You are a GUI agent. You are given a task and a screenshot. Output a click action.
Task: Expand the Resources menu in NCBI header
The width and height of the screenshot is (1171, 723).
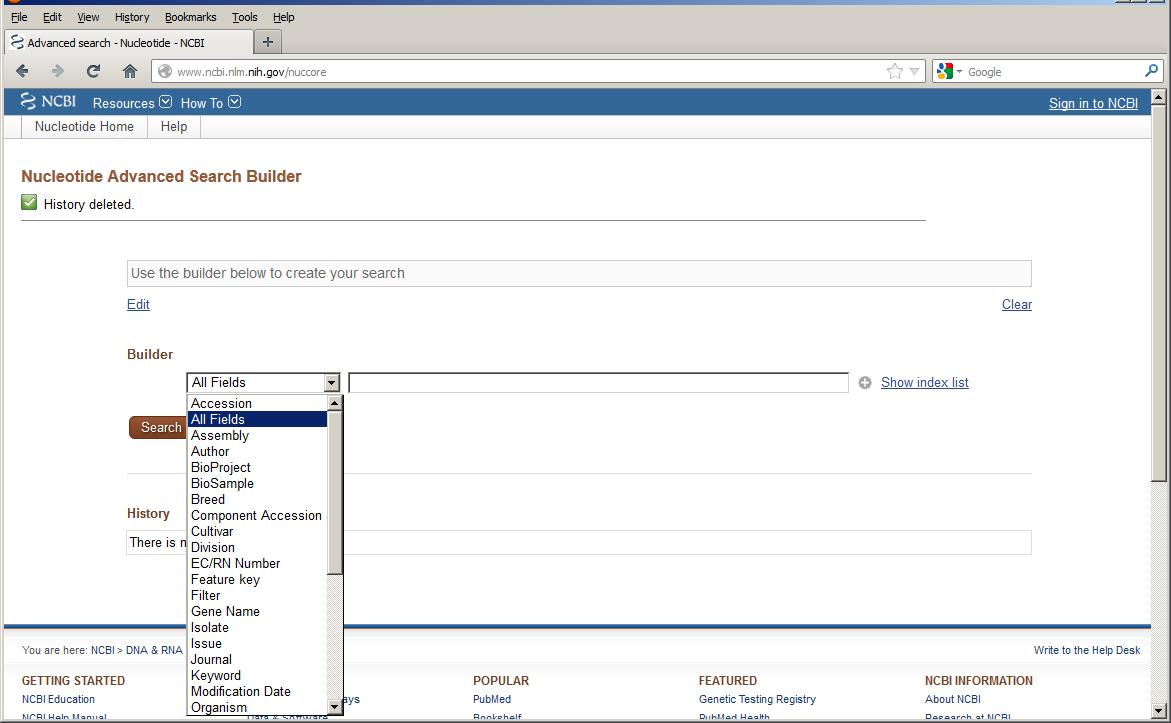[x=132, y=102]
